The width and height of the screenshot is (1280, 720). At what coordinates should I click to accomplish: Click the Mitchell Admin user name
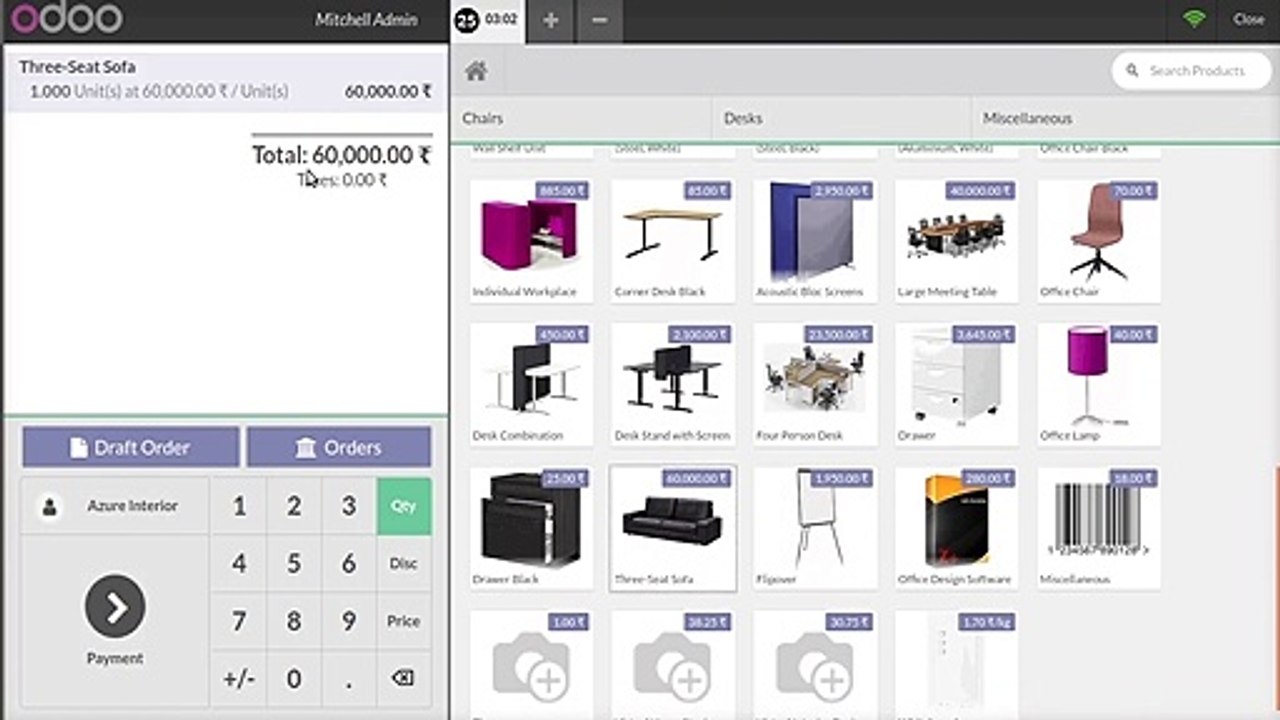(366, 19)
